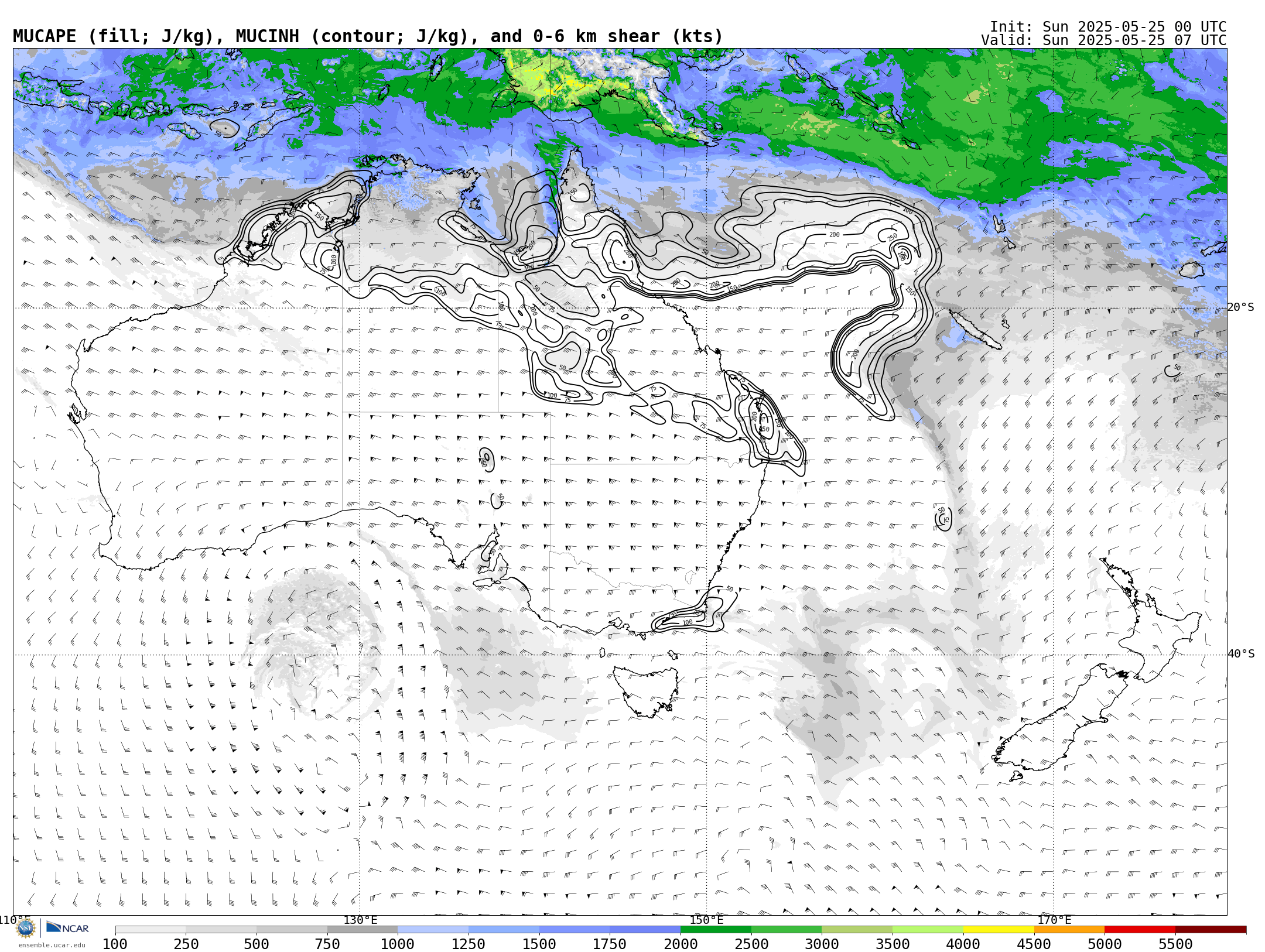1265x952 pixels.
Task: Click the 250 MUCINH contour label over the Coral Sea
Action: tap(893, 237)
